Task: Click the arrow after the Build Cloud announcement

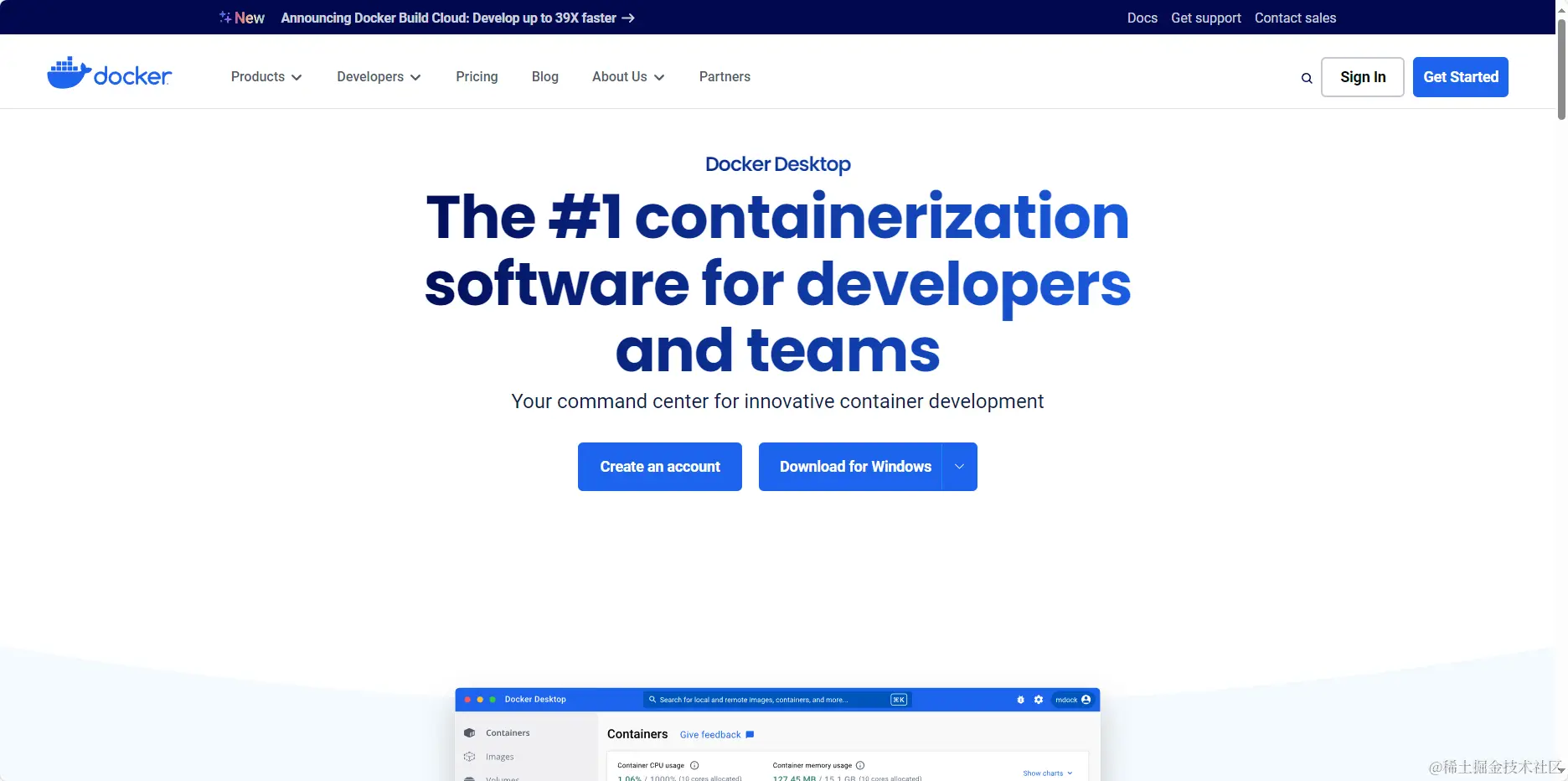Action: 627,18
